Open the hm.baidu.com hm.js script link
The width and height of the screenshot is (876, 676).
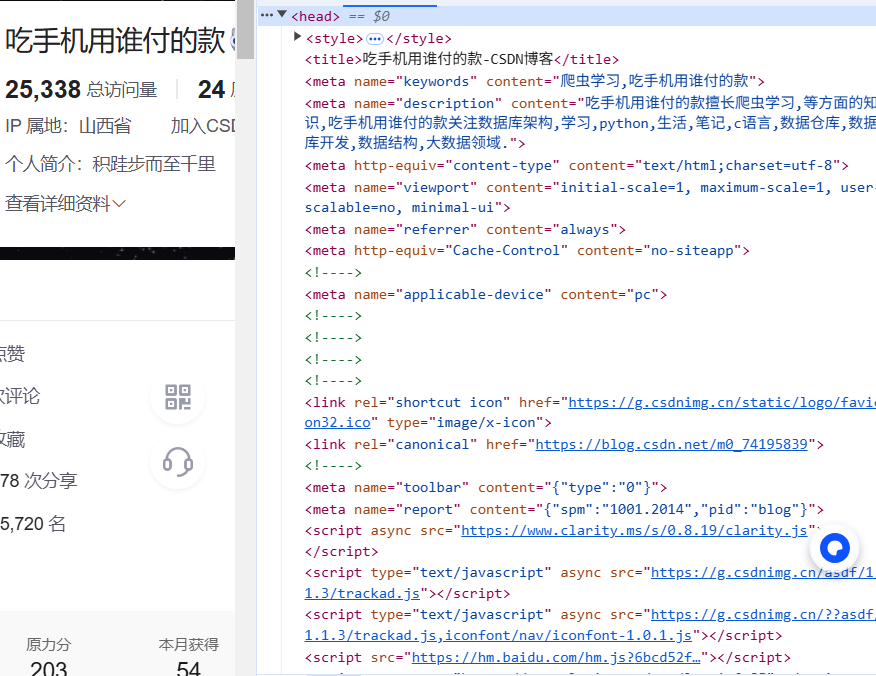click(x=556, y=658)
